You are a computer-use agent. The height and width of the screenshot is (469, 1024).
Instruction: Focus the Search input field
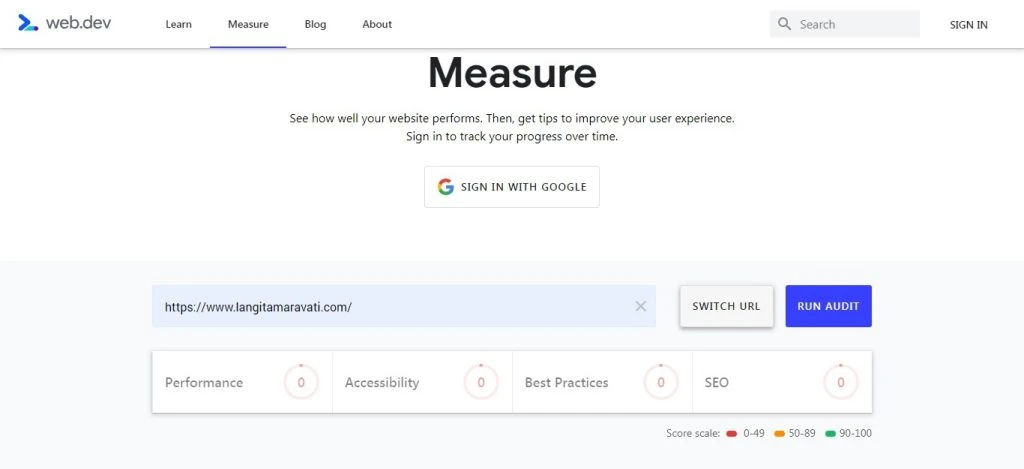[x=844, y=24]
